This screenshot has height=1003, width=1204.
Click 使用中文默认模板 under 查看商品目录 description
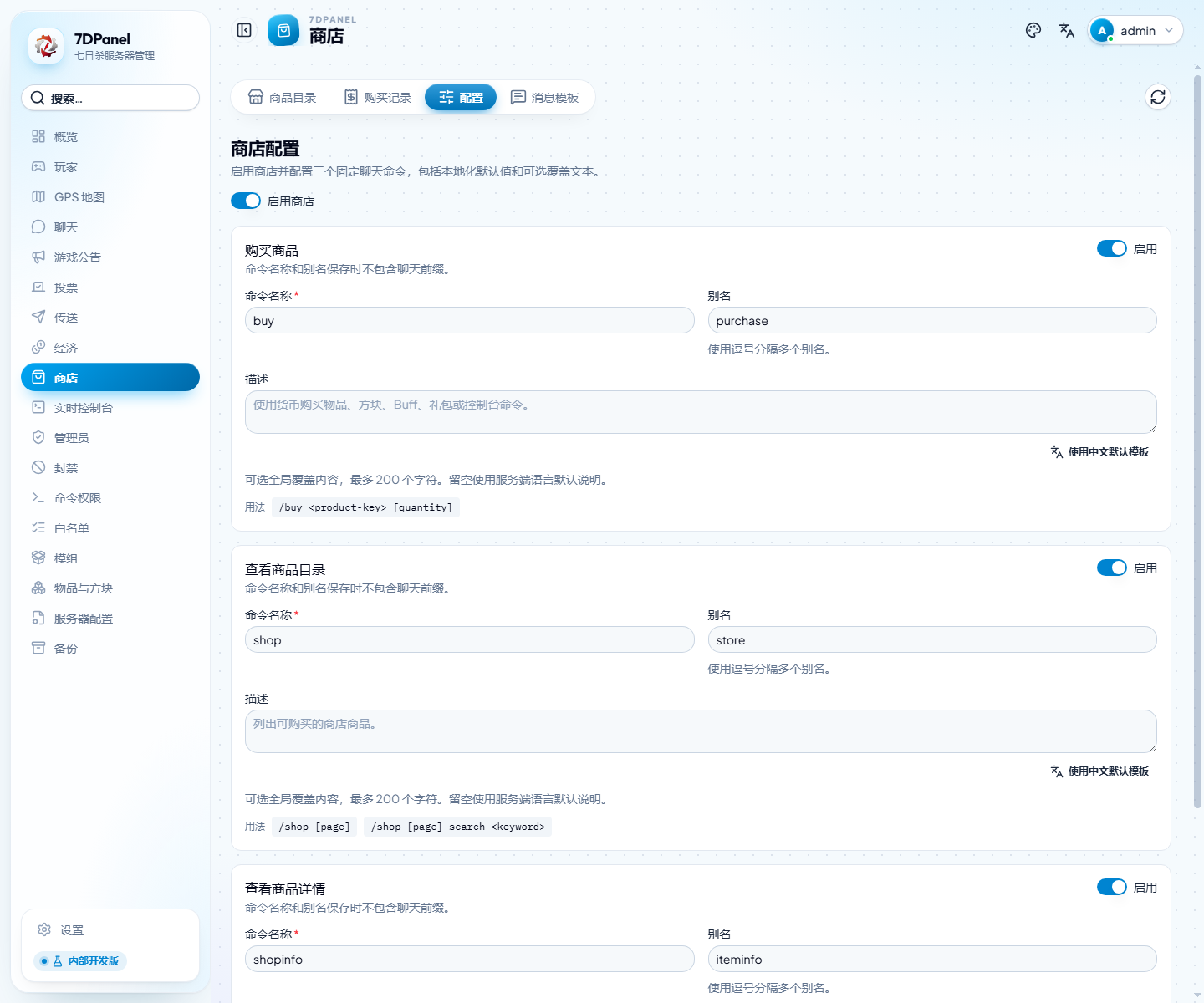pyautogui.click(x=1099, y=771)
